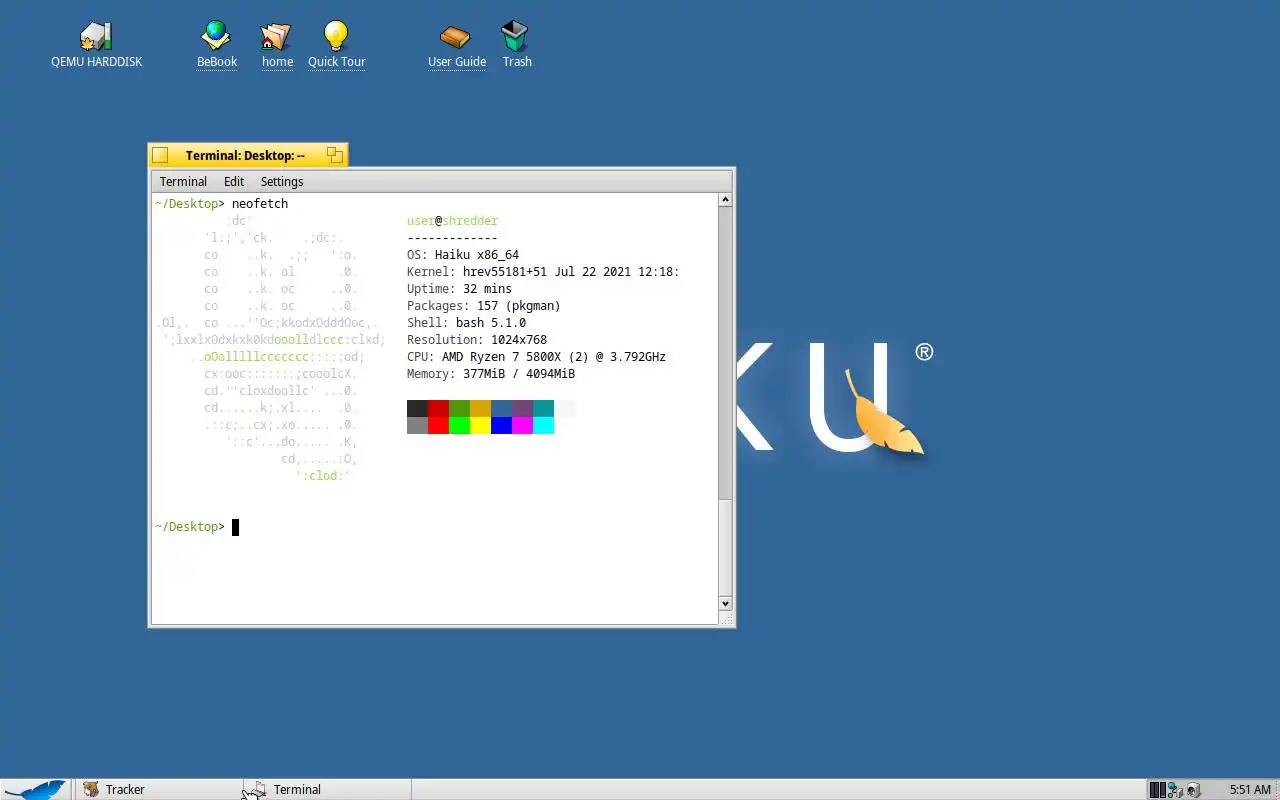Click the Haiku leaf Deskbar menu
This screenshot has height=800, width=1280.
coord(36,789)
